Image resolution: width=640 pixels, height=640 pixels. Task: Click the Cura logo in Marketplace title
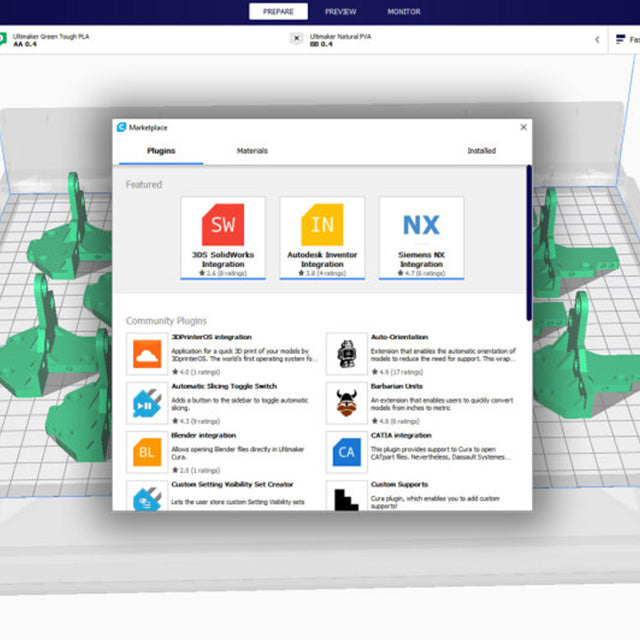point(121,127)
